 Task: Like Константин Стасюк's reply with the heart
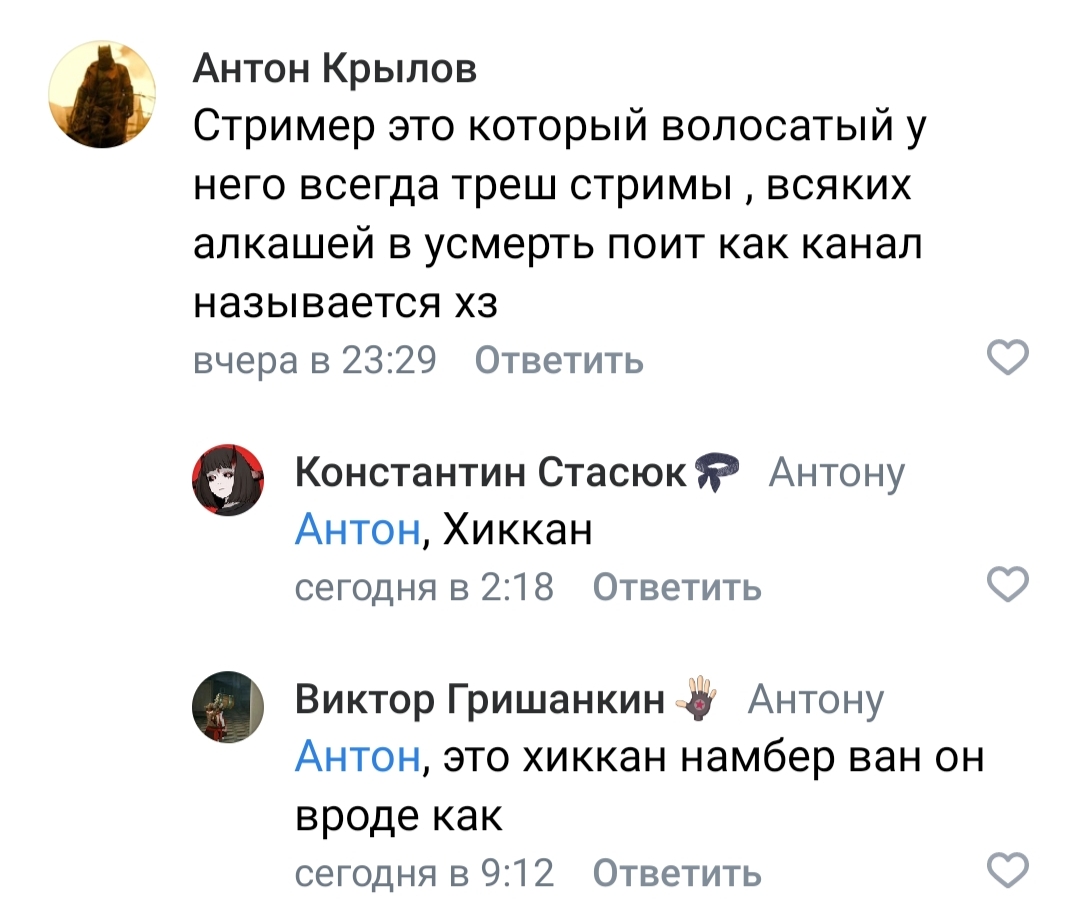click(x=1007, y=584)
